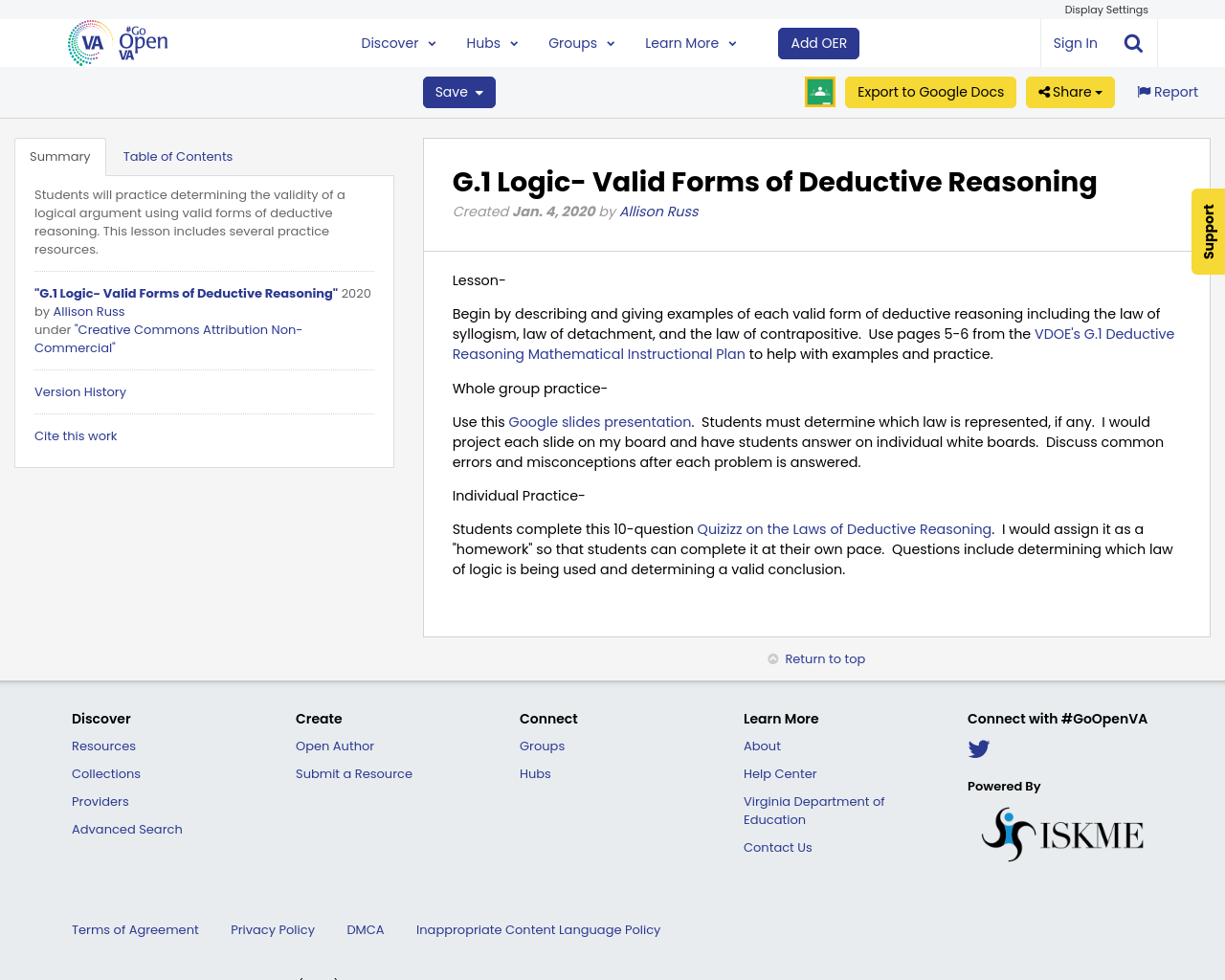Open the Google slides presentation link
The width and height of the screenshot is (1225, 980).
pos(599,422)
